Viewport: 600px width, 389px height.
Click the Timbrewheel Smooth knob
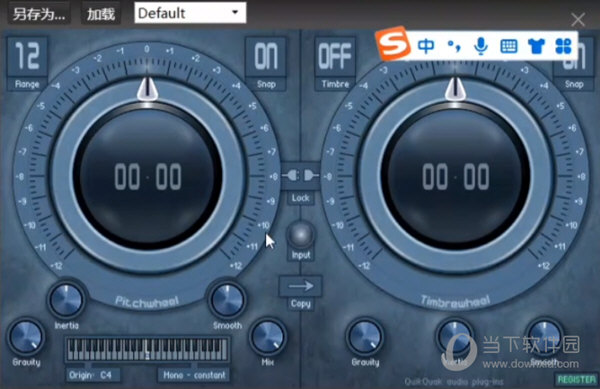tap(545, 337)
